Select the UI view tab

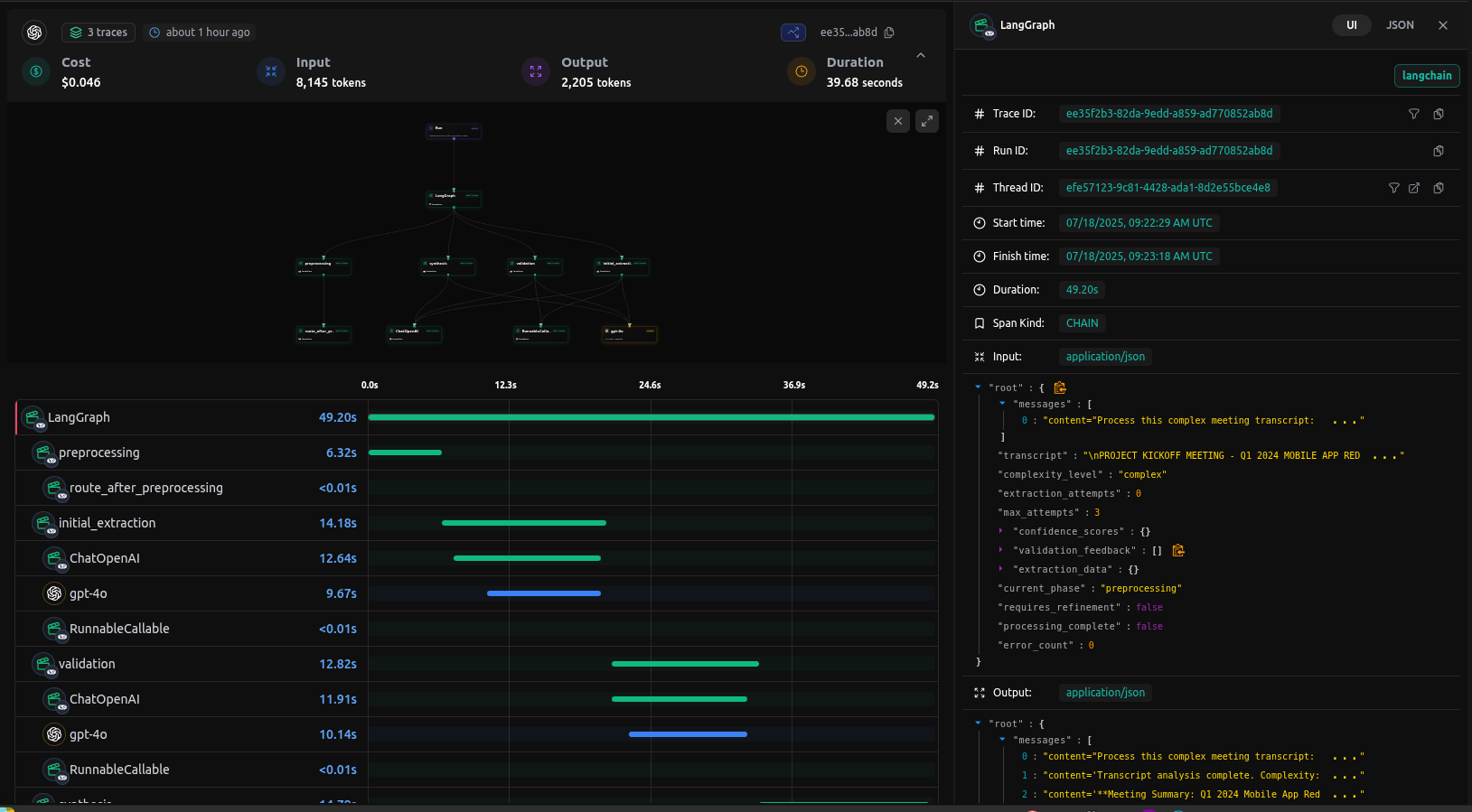[x=1351, y=25]
